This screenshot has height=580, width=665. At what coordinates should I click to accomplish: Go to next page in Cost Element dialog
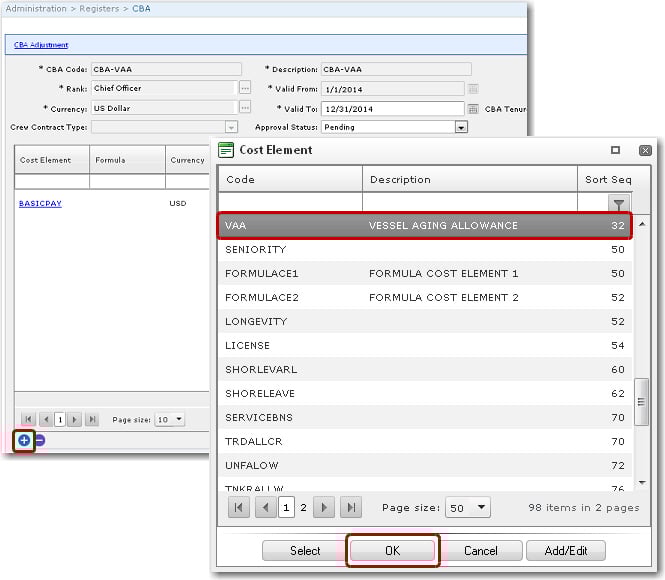tap(324, 508)
